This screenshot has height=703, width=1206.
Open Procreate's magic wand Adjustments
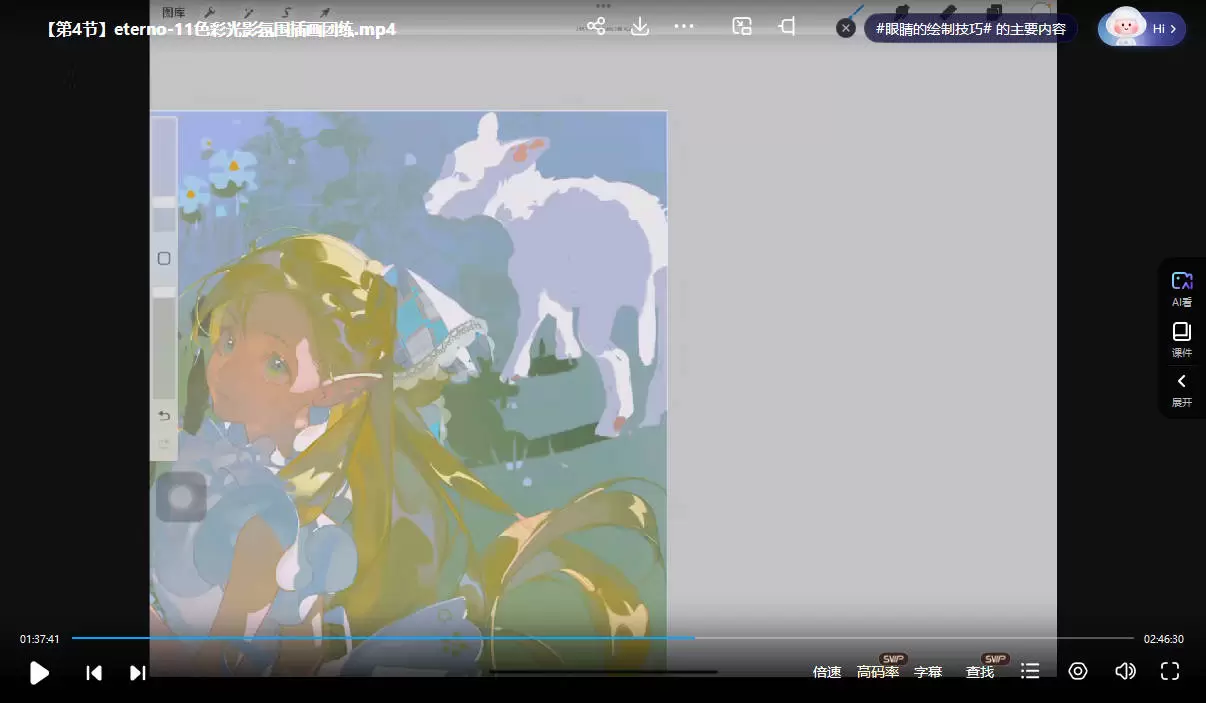click(x=248, y=12)
